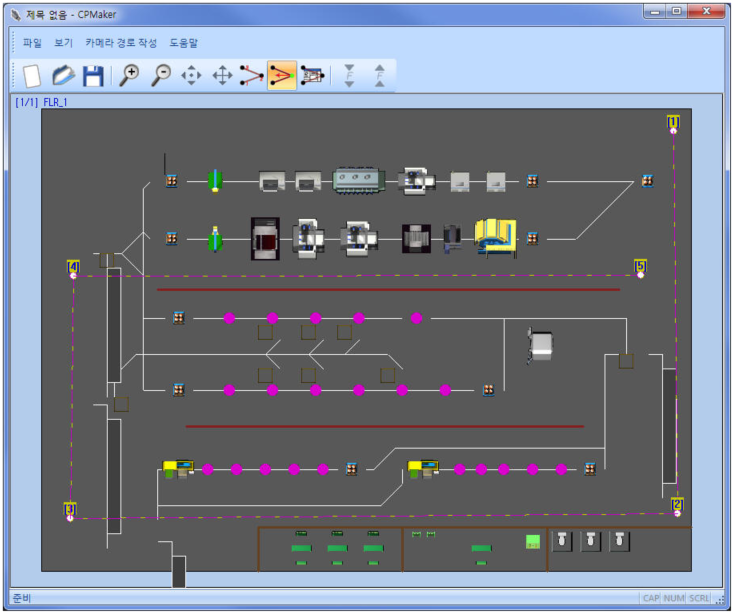Select the black-node path drawing tool

252,76
